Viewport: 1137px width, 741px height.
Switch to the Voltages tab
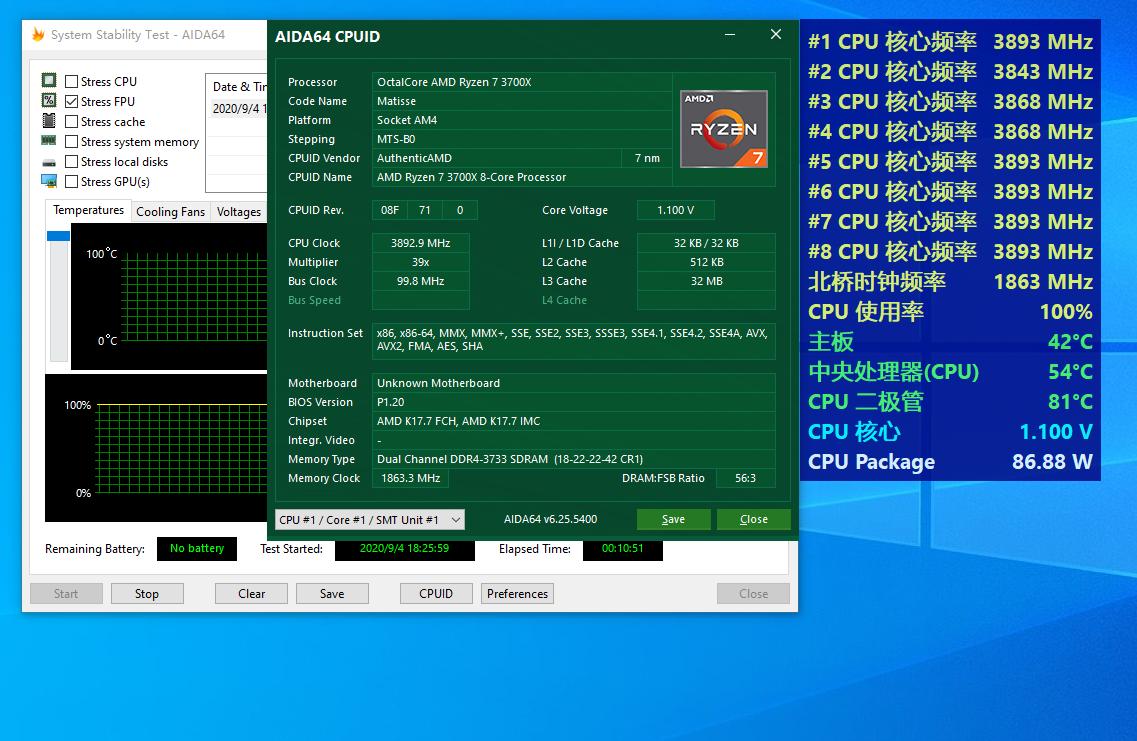[238, 211]
